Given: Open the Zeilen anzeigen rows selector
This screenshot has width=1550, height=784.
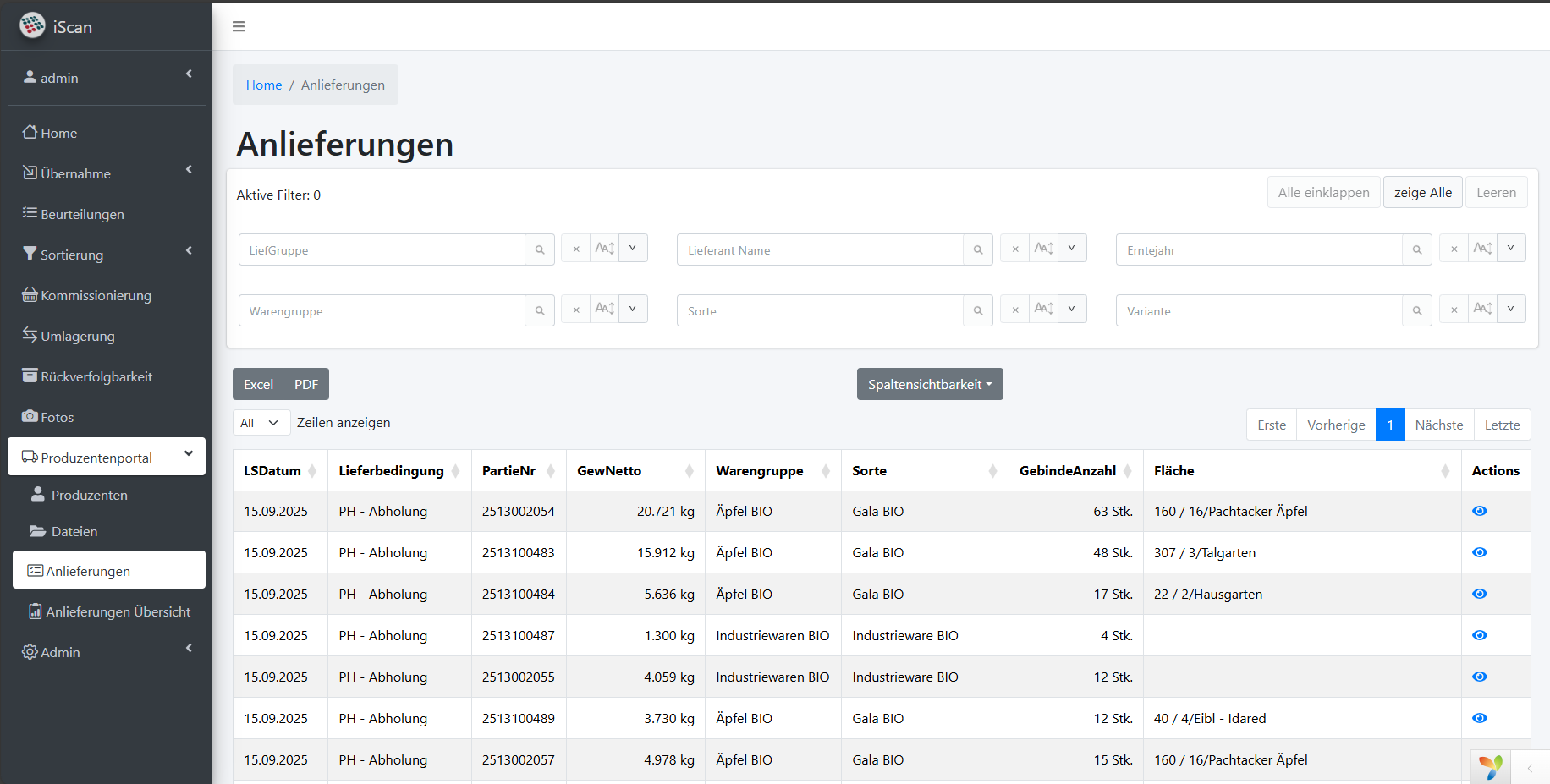Looking at the screenshot, I should [261, 423].
